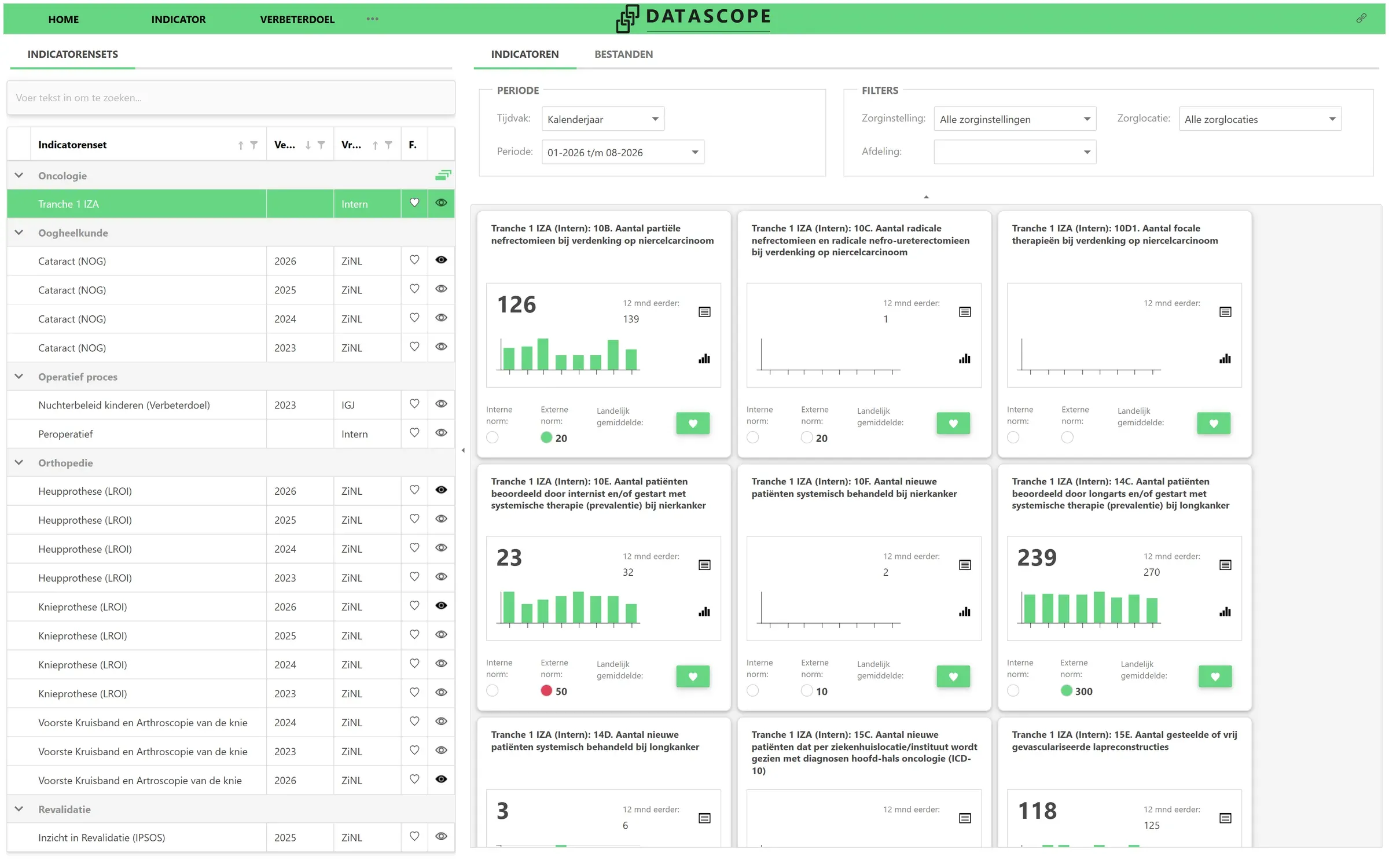Click the DATASCOPE logo icon

pyautogui.click(x=627, y=19)
